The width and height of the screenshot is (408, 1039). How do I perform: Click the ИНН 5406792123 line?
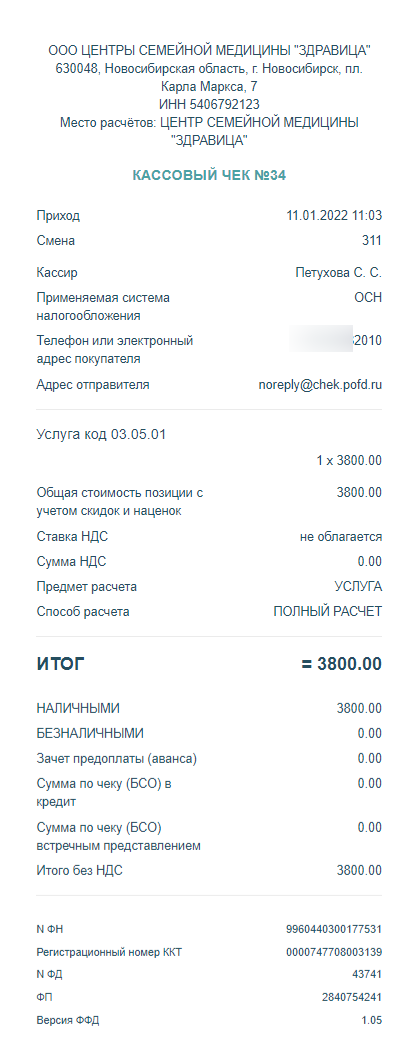209,105
